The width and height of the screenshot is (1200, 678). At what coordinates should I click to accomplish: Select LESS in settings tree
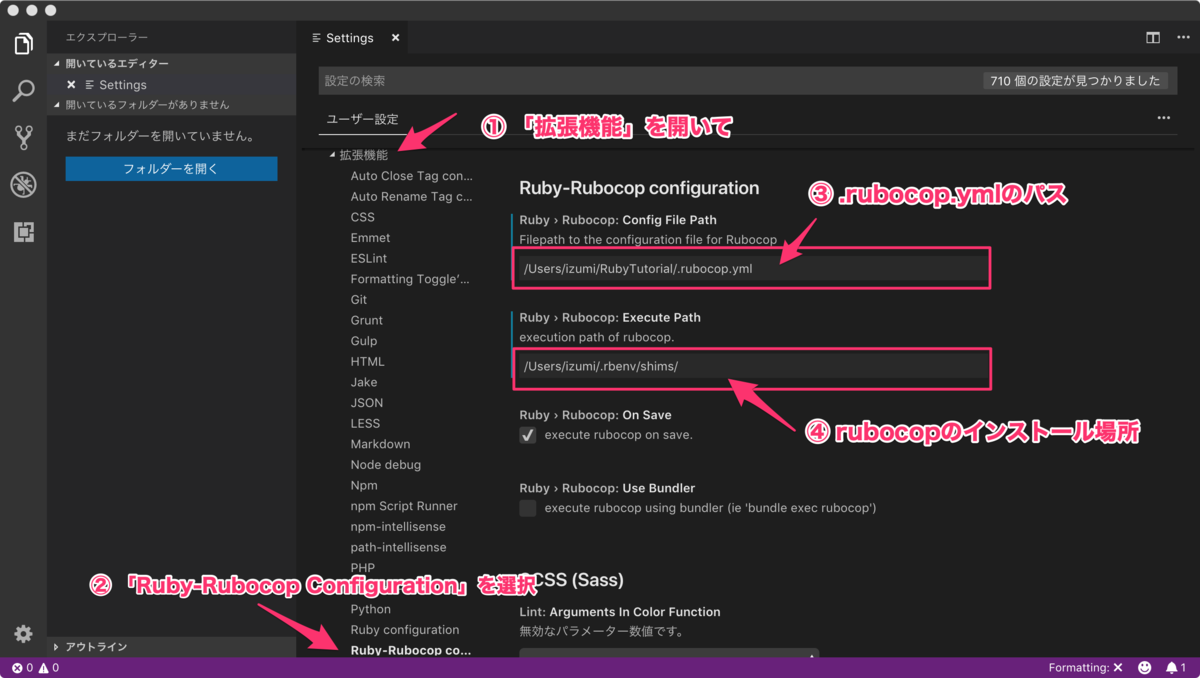point(366,423)
